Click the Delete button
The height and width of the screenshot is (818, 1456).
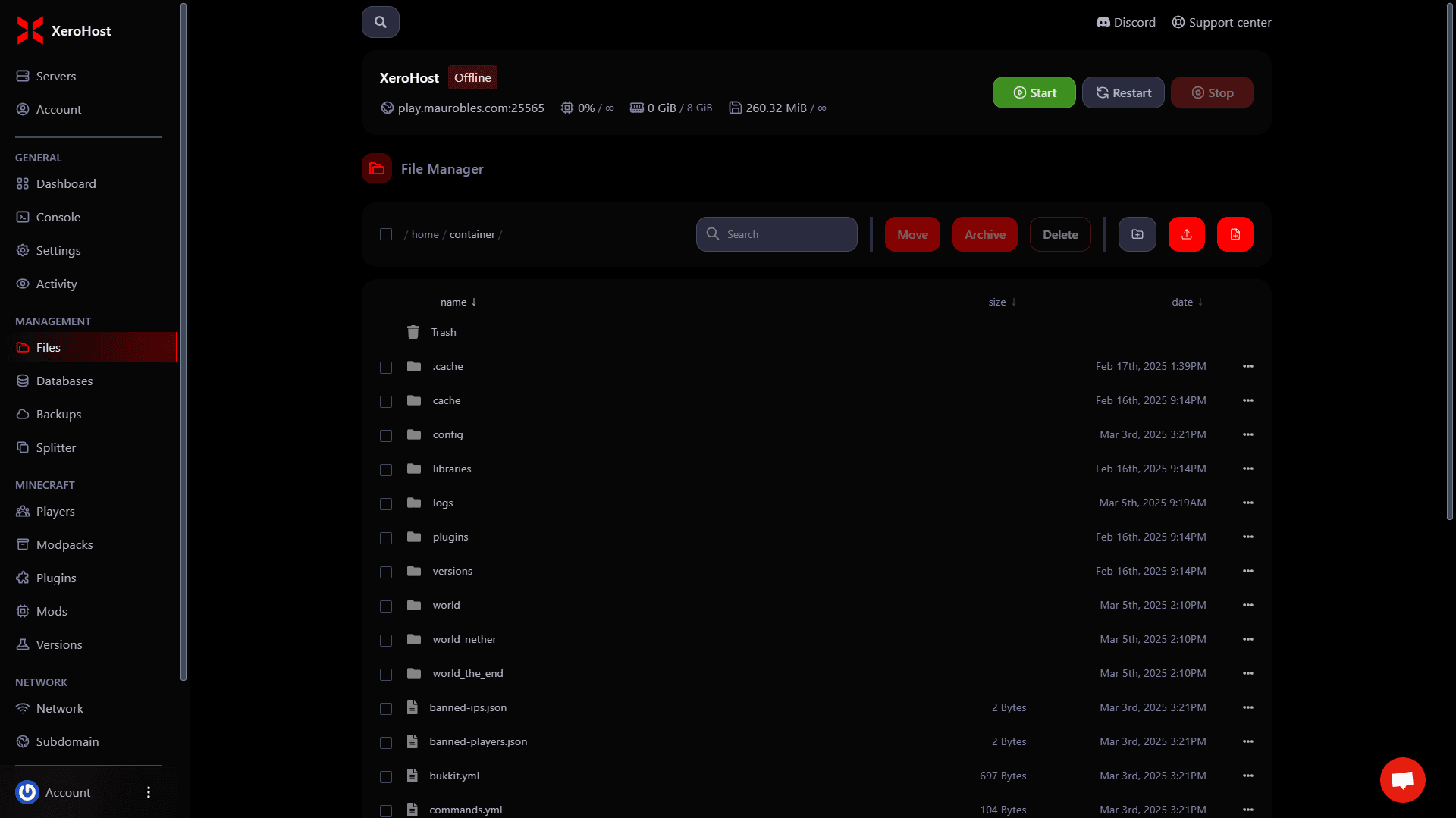[x=1060, y=234]
